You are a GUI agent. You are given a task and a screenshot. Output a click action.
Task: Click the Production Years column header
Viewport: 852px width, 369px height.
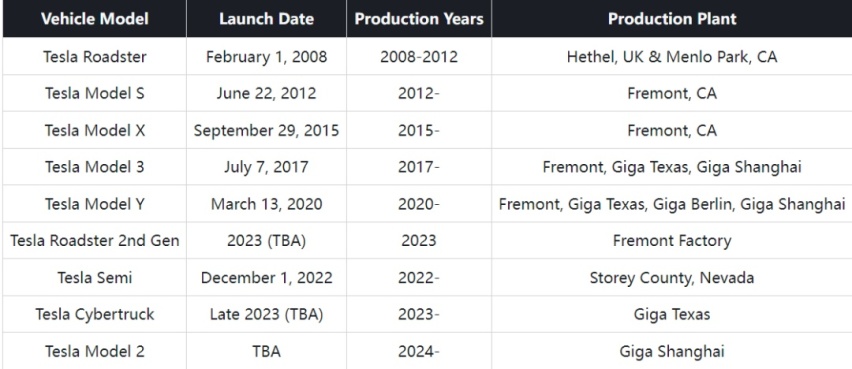419,19
